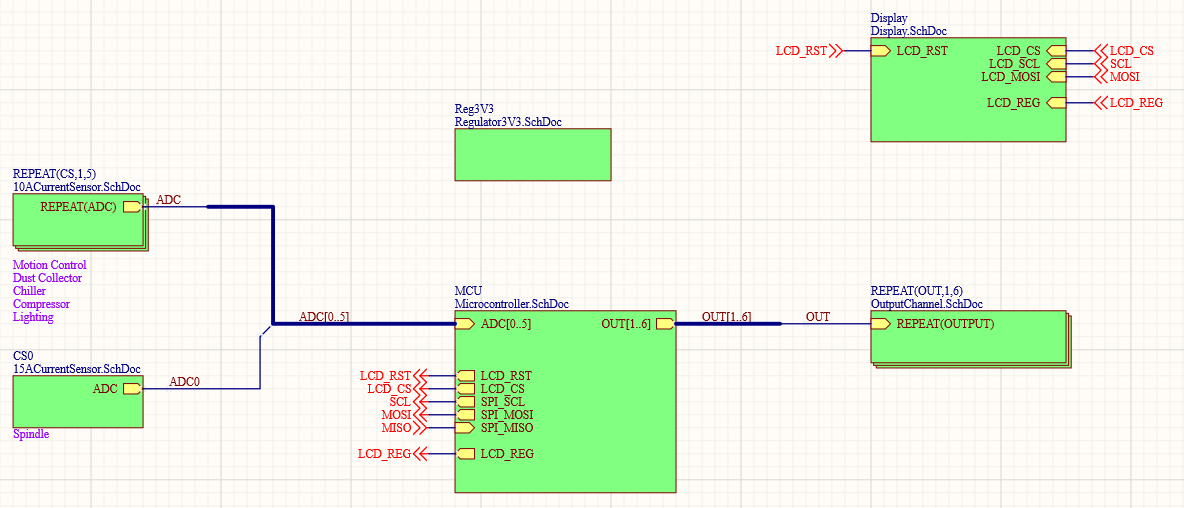Click the Spindle text note
The height and width of the screenshot is (508, 1184).
tap(31, 434)
